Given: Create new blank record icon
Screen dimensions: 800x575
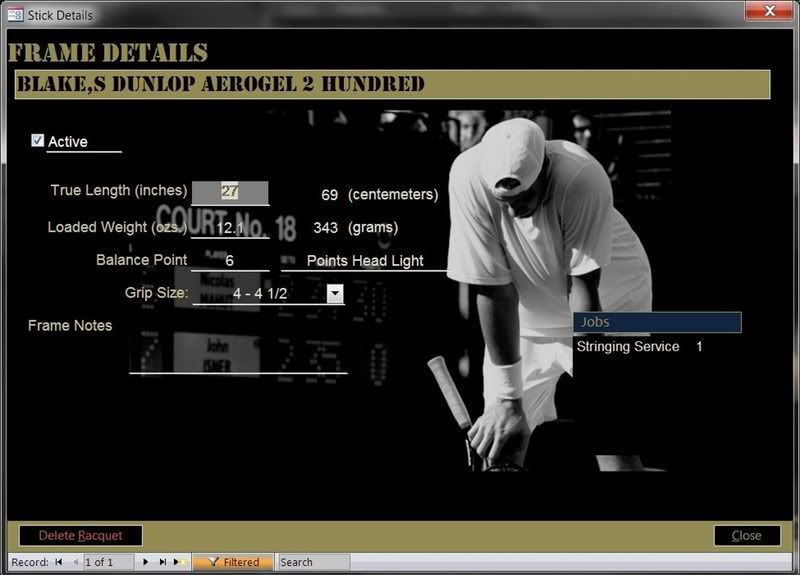Looking at the screenshot, I should [x=179, y=562].
